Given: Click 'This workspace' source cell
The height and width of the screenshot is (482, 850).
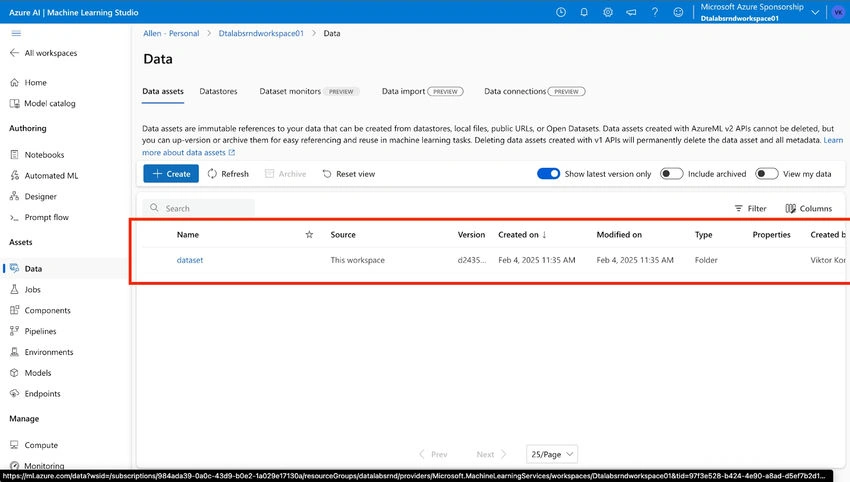Looking at the screenshot, I should [357, 260].
